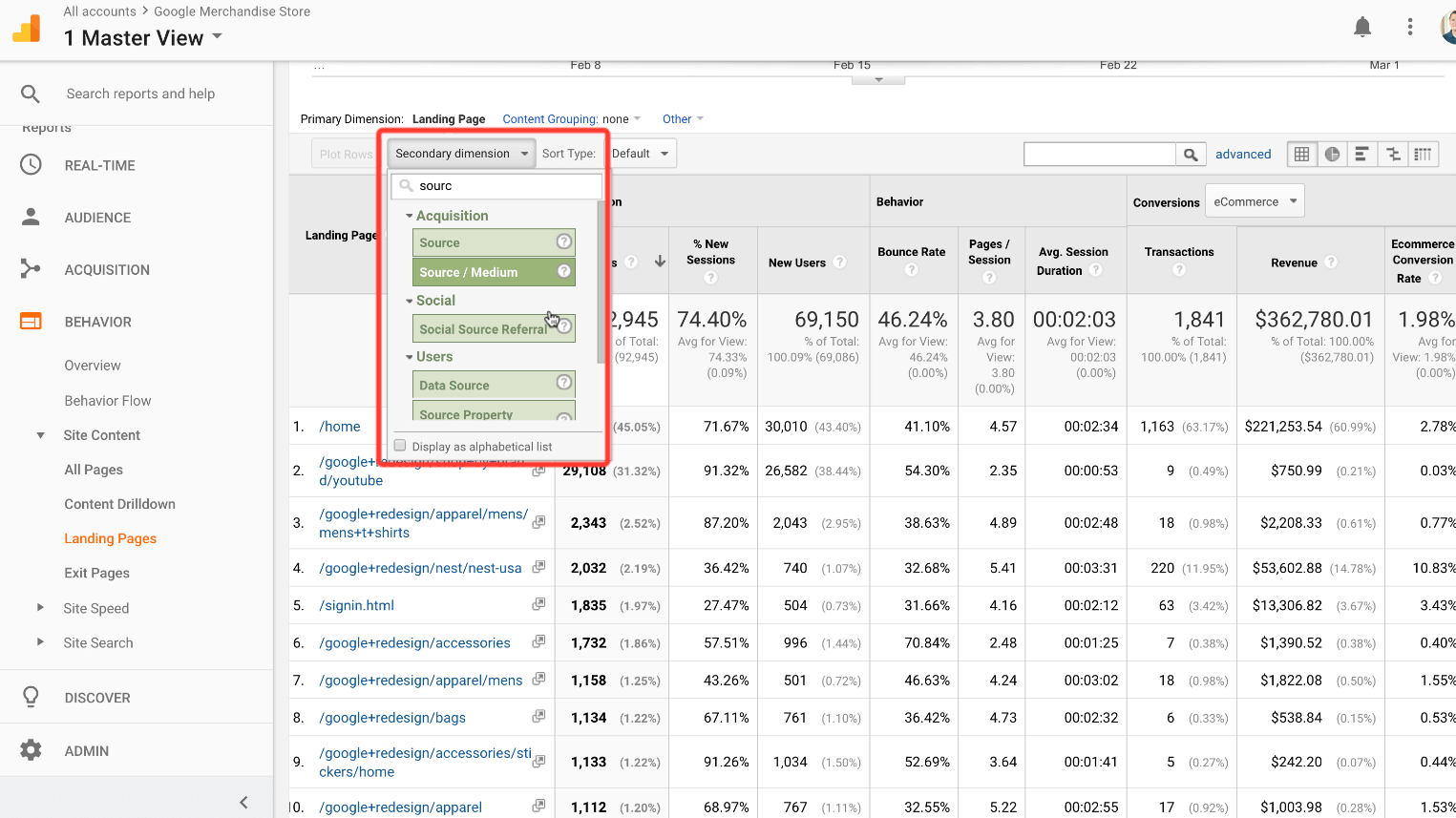Open the Secondary dimension dropdown
Image resolution: width=1456 pixels, height=818 pixels.
(461, 154)
